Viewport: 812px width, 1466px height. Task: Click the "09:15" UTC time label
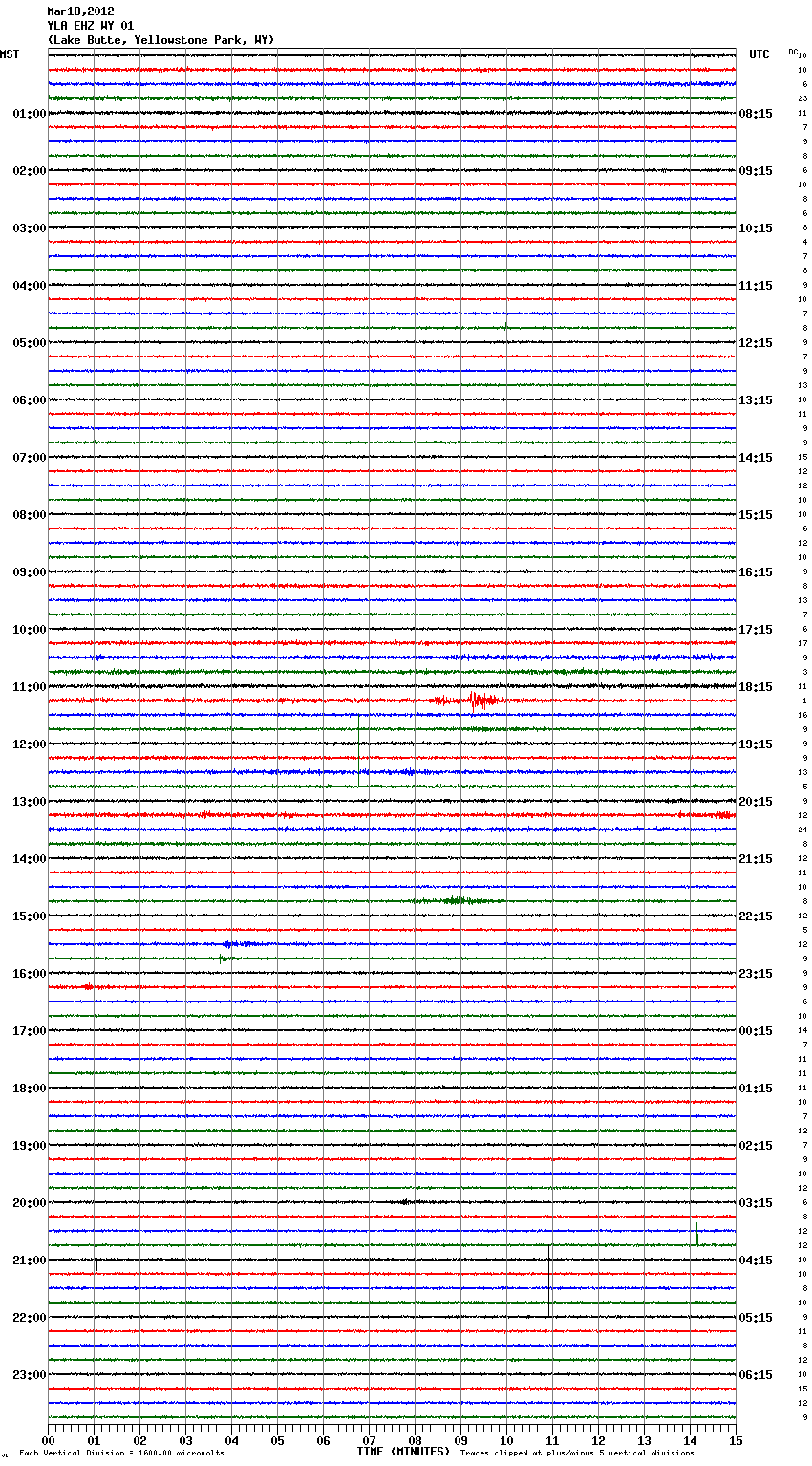[x=756, y=171]
